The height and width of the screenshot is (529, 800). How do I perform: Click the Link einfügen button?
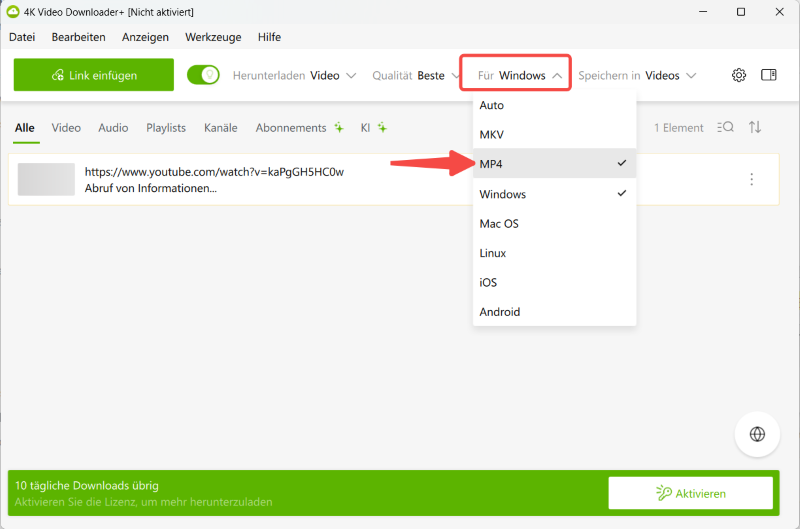point(93,75)
